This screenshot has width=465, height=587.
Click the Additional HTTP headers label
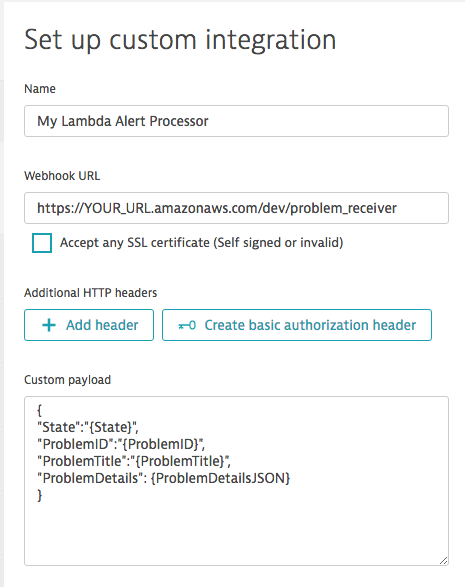(91, 293)
